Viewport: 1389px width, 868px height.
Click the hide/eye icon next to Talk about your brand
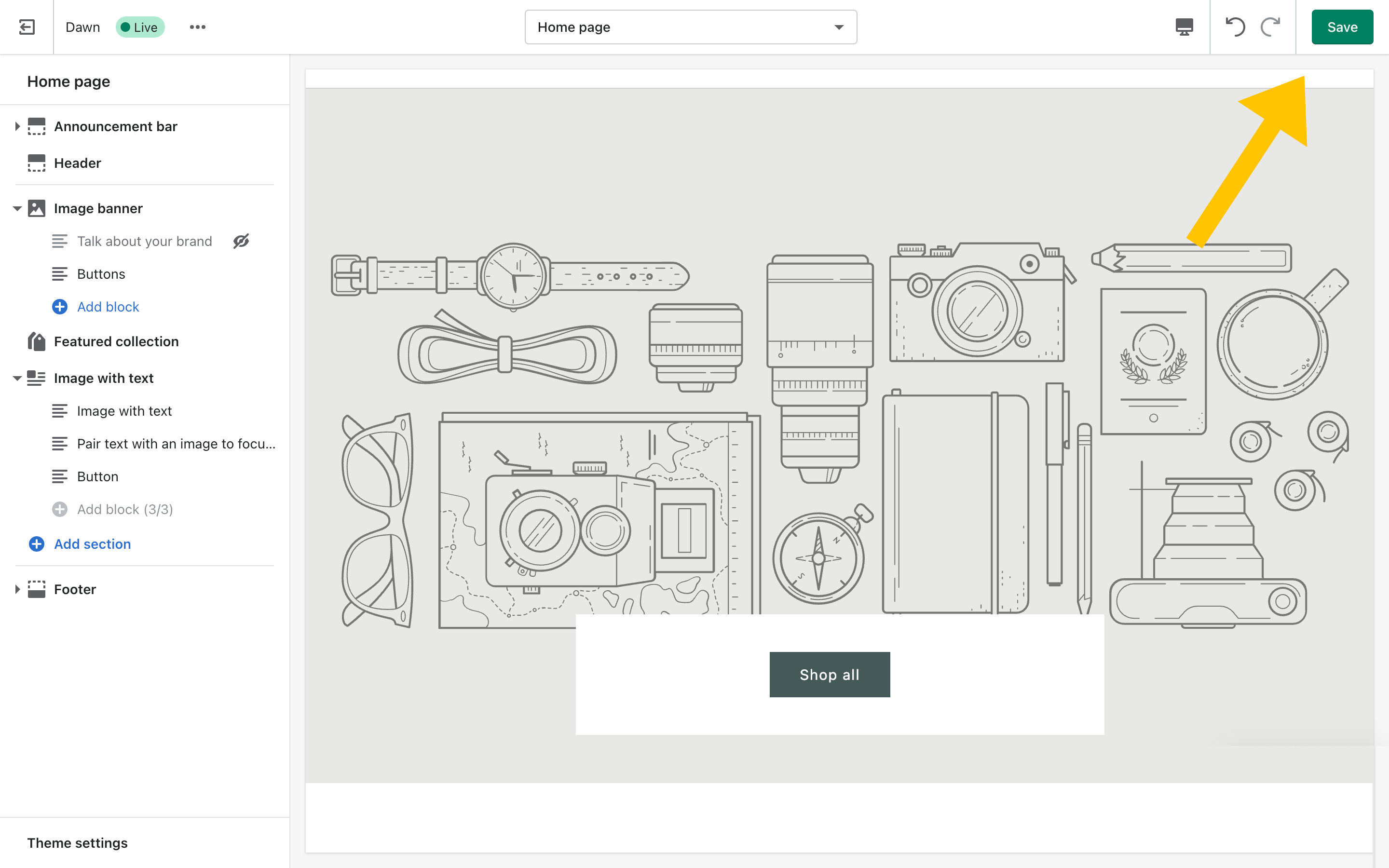pyautogui.click(x=241, y=241)
